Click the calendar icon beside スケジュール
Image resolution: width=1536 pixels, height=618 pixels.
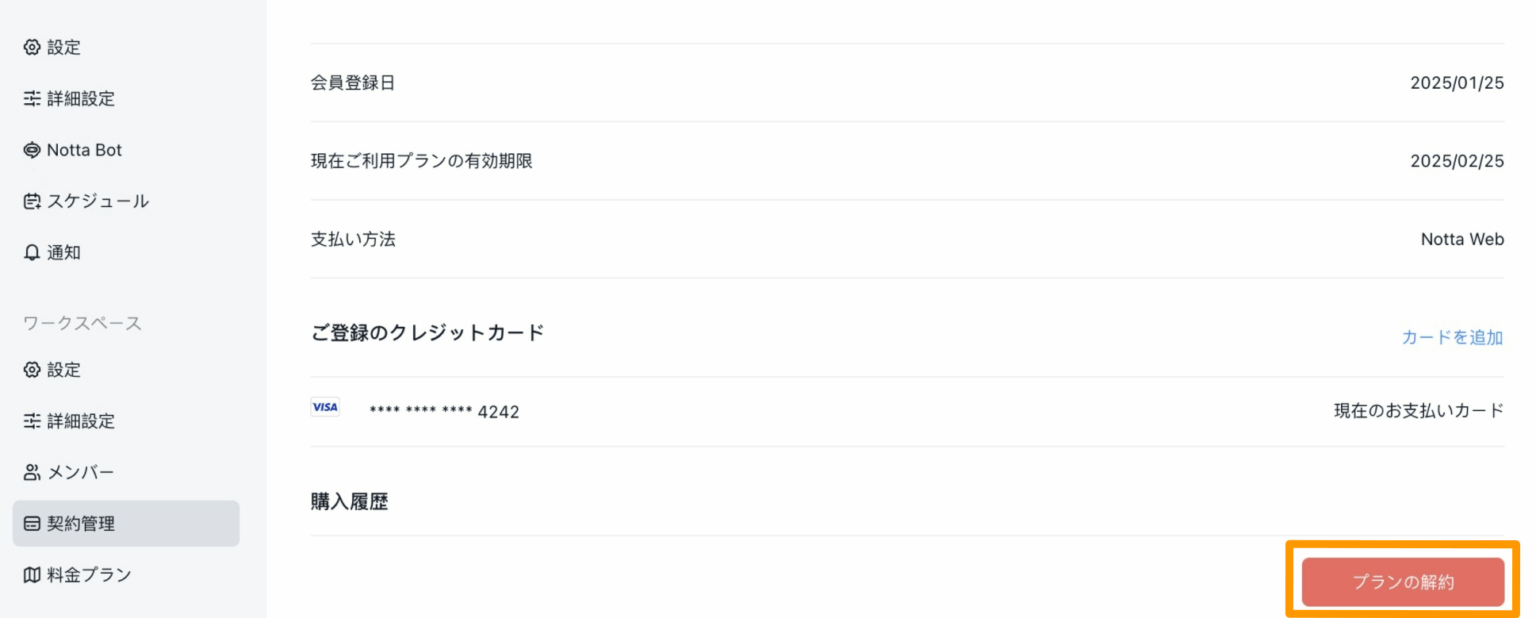coord(32,201)
